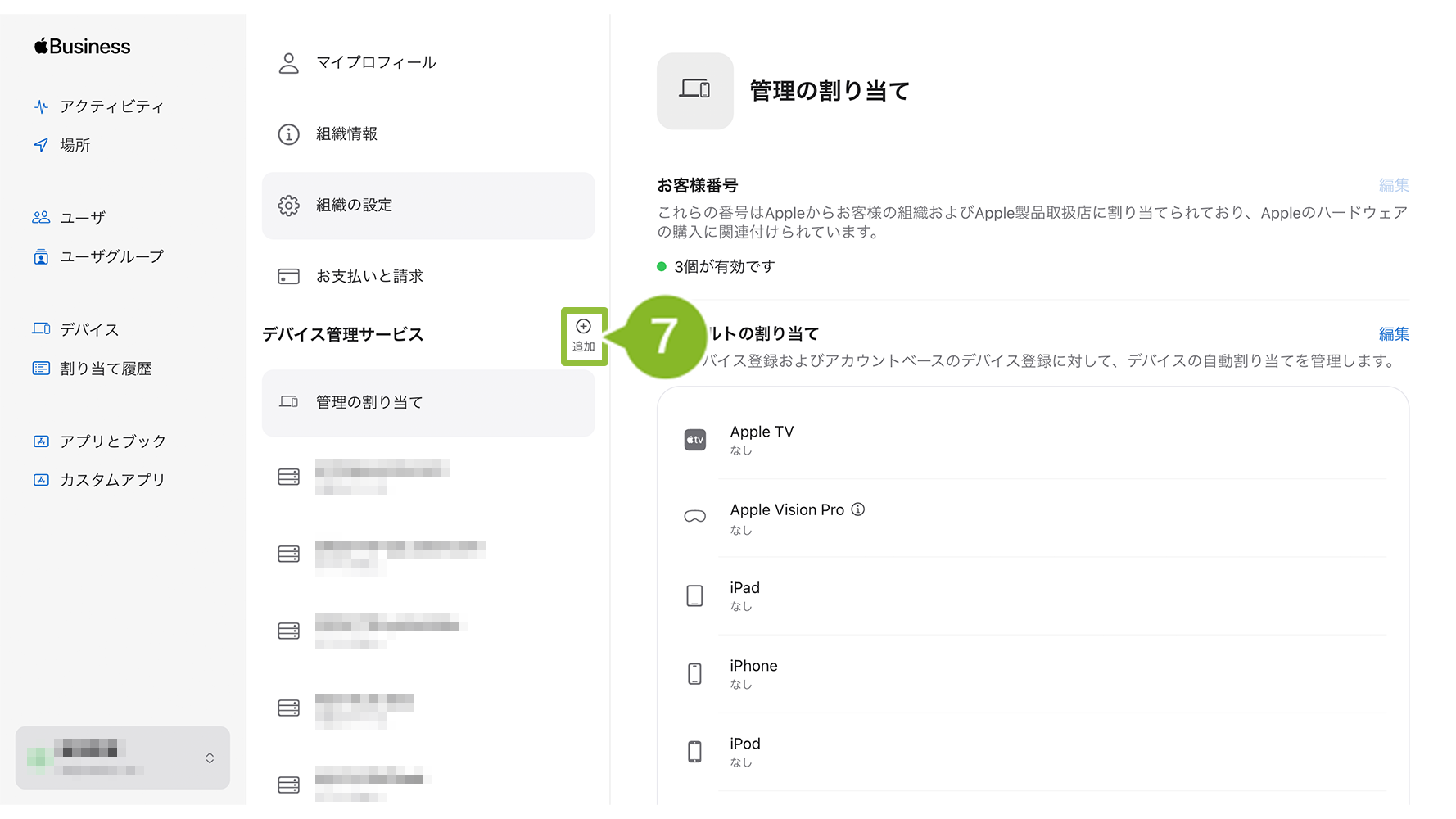Select the first blurred server entry
Image resolution: width=1456 pixels, height=819 pixels.
(x=428, y=477)
